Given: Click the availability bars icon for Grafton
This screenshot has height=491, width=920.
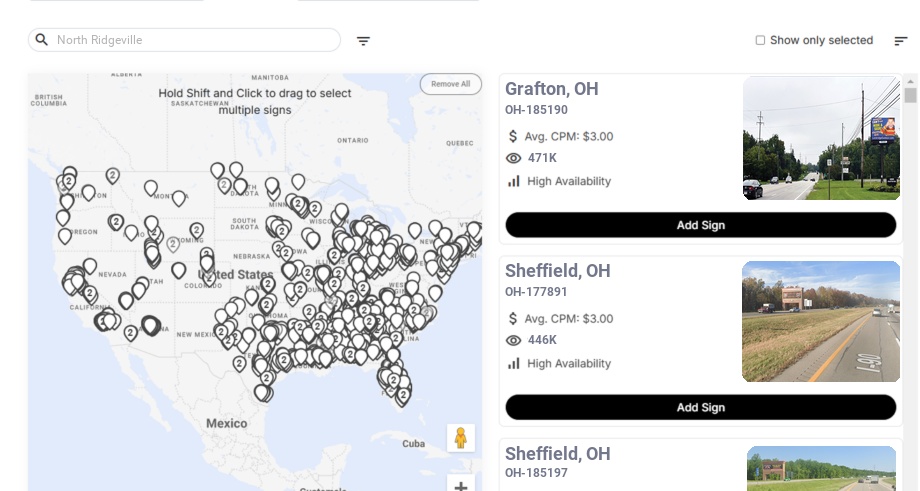Looking at the screenshot, I should [x=514, y=181].
